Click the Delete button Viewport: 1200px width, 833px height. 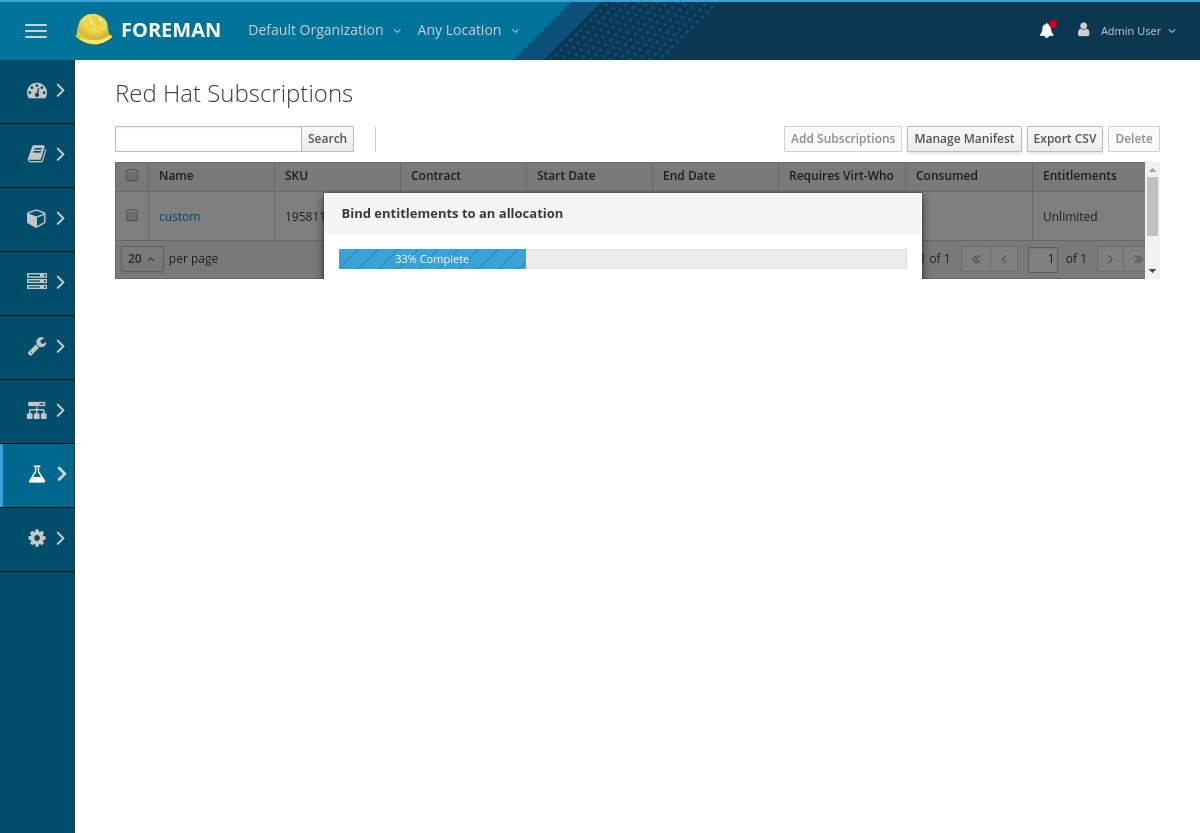click(1134, 139)
